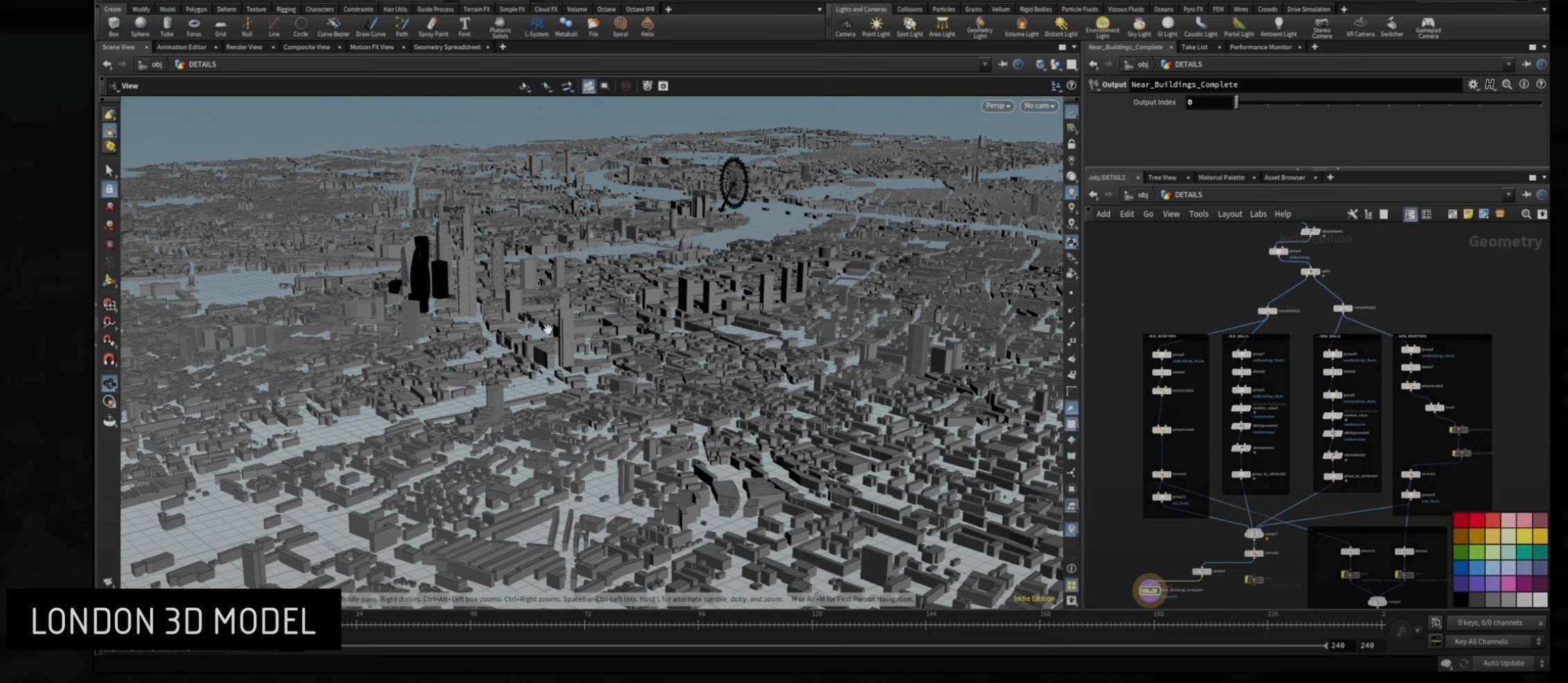Add a Camera from the shelf
The height and width of the screenshot is (683, 1568).
[845, 27]
